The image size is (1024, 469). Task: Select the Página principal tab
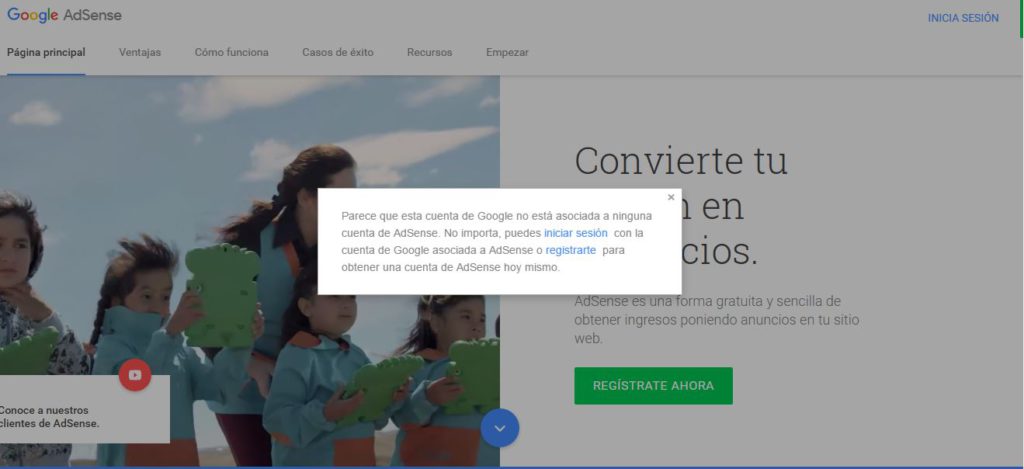(x=46, y=52)
